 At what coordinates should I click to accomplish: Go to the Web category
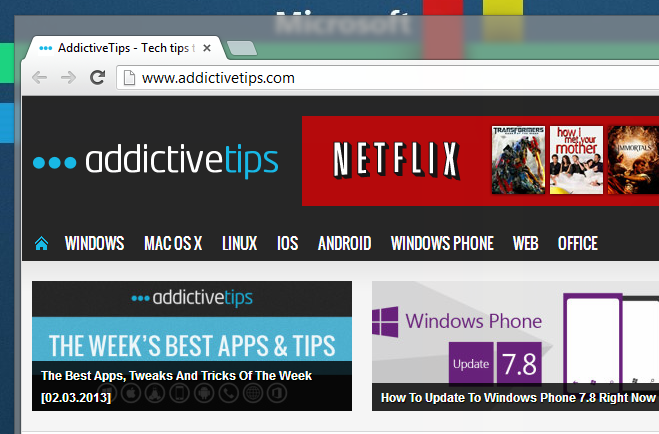click(x=525, y=243)
